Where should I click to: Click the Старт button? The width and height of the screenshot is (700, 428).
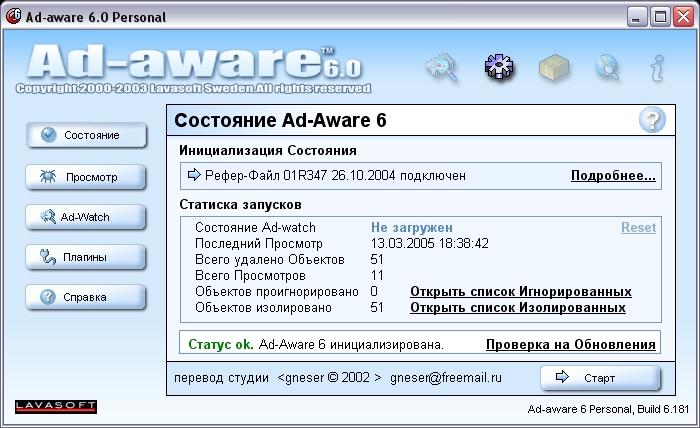[x=600, y=378]
